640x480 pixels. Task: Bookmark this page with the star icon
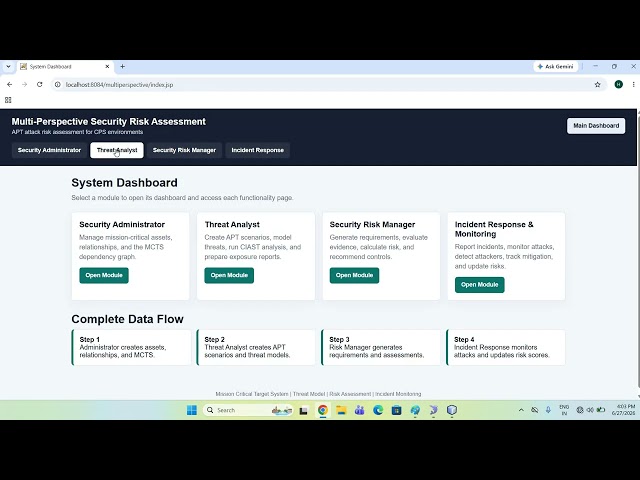tap(598, 84)
